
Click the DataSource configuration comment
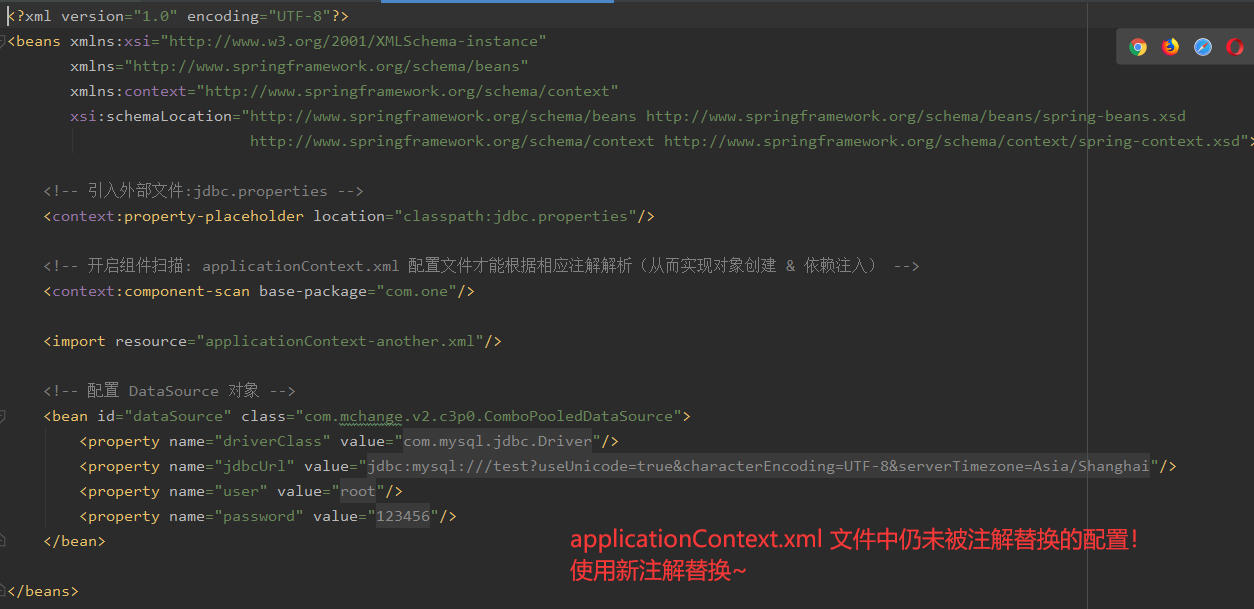coord(169,391)
